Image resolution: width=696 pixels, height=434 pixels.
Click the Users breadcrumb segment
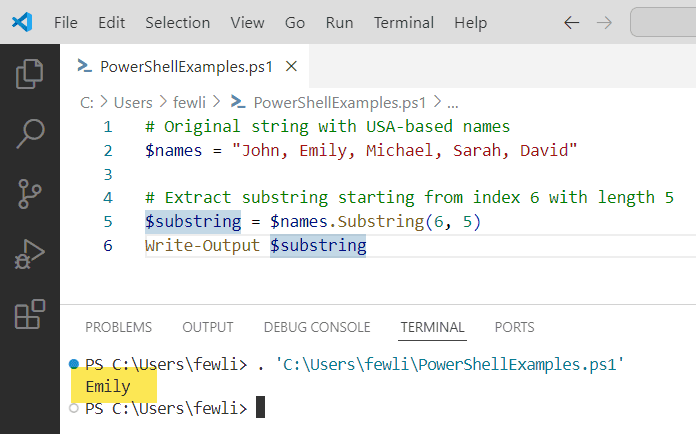pyautogui.click(x=133, y=103)
